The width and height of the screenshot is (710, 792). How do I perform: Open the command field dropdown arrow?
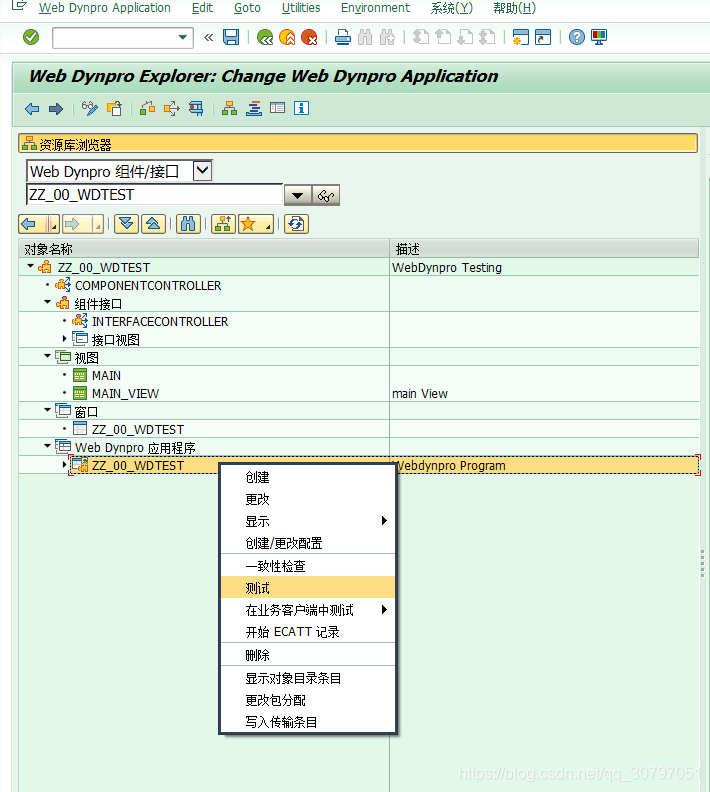(x=183, y=37)
